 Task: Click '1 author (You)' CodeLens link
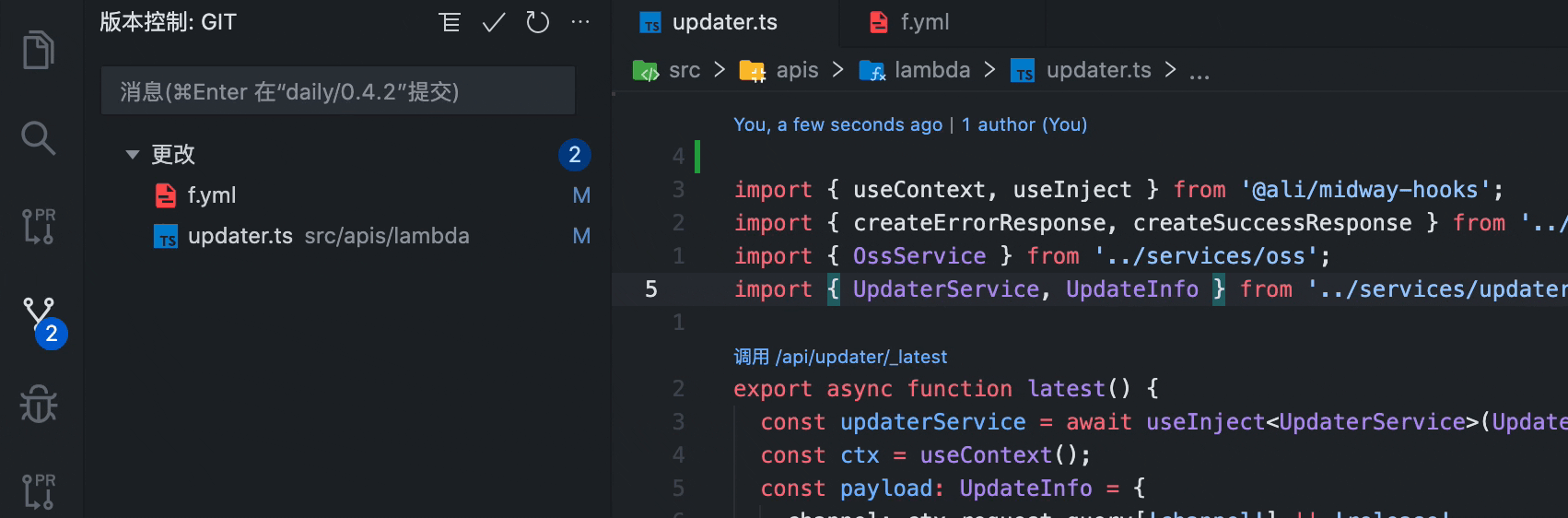coord(1024,124)
